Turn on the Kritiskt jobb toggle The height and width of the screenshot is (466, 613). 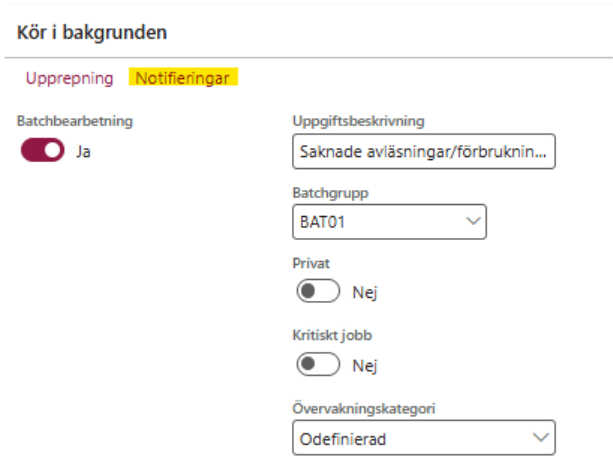(x=318, y=366)
